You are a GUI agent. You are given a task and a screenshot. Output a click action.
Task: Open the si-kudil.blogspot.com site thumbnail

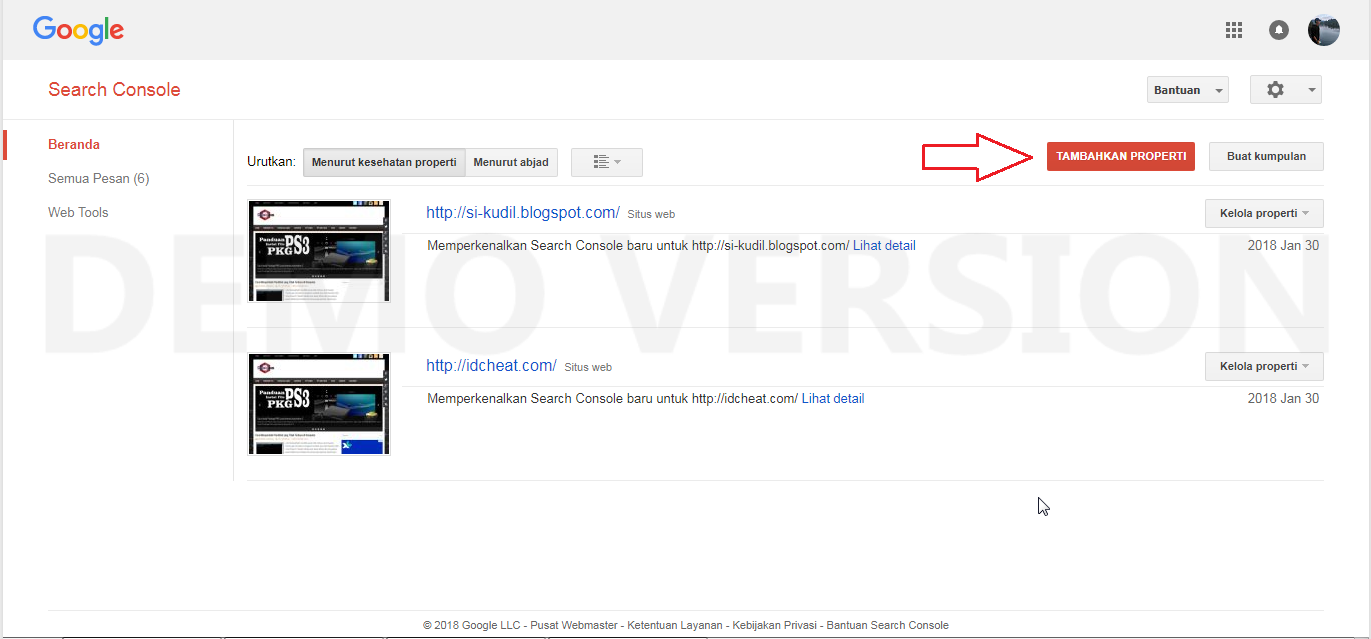(x=319, y=250)
